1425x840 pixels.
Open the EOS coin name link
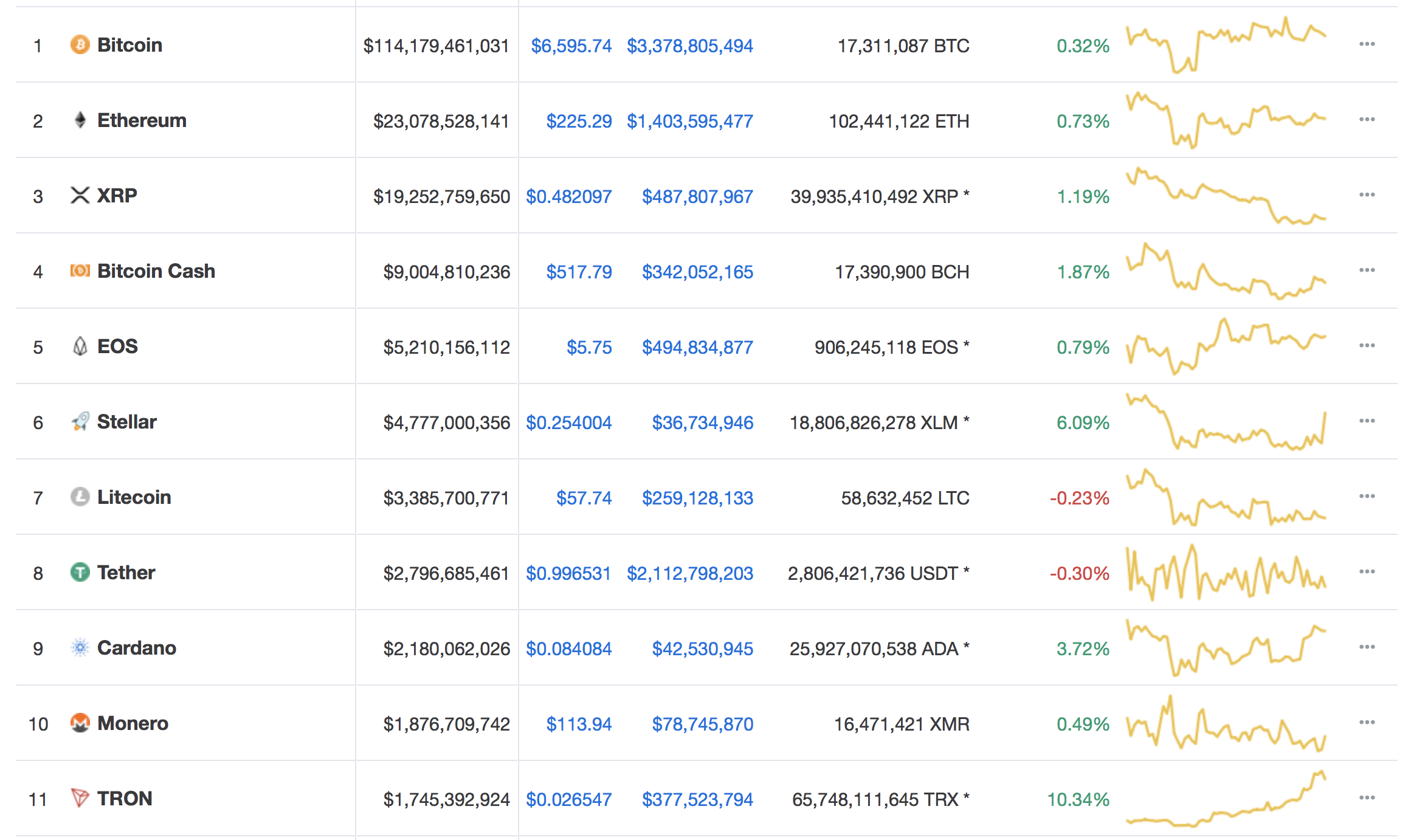117,346
